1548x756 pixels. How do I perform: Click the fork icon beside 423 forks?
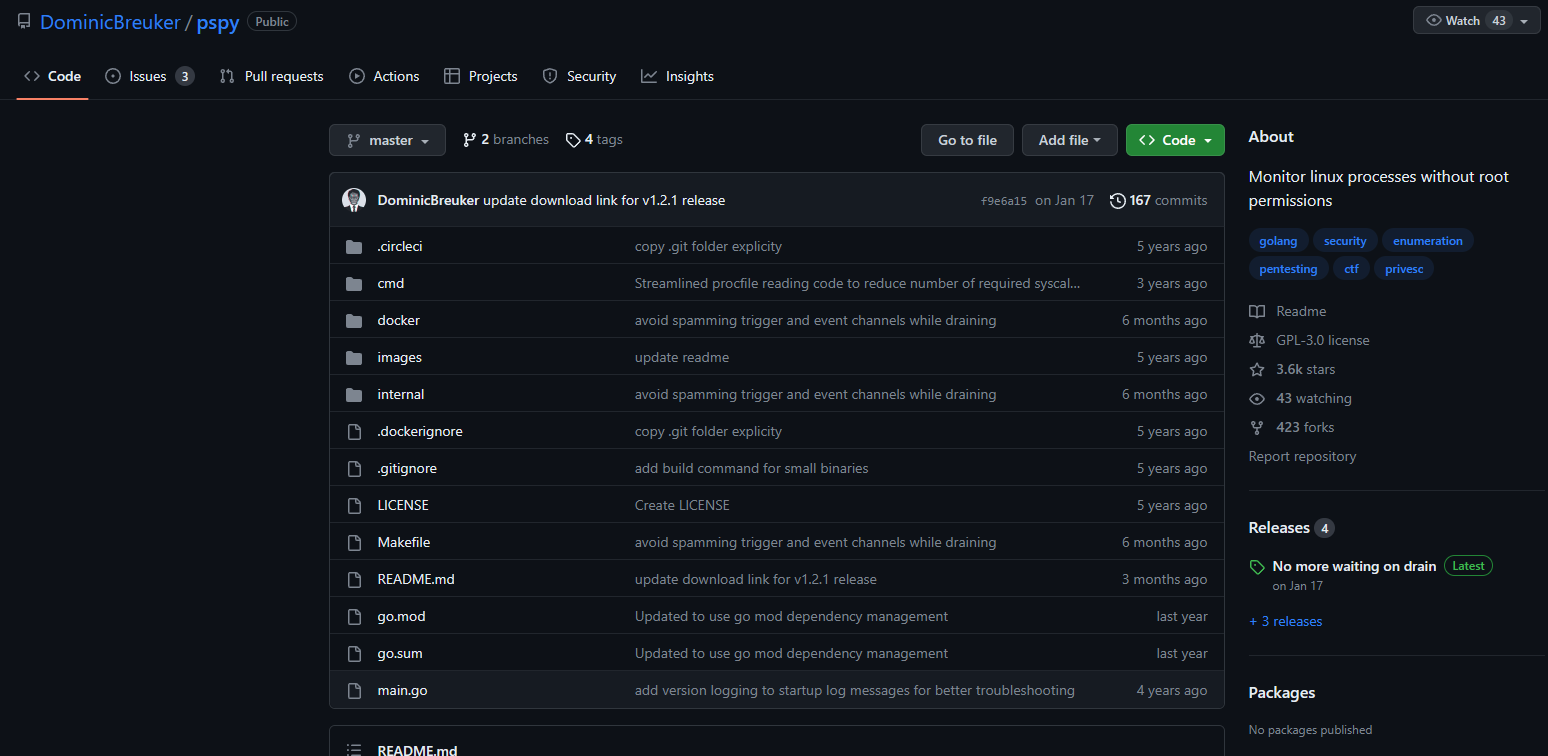(1257, 427)
